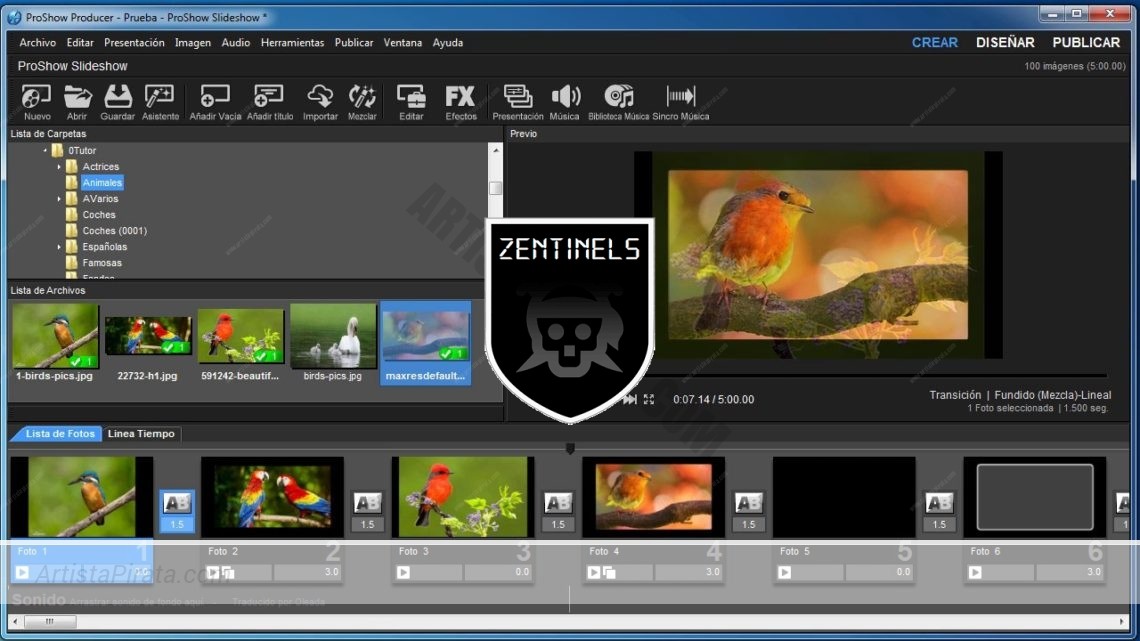This screenshot has height=641, width=1140.
Task: Collapse the 0Tutor folder tree node
Action: 45,150
